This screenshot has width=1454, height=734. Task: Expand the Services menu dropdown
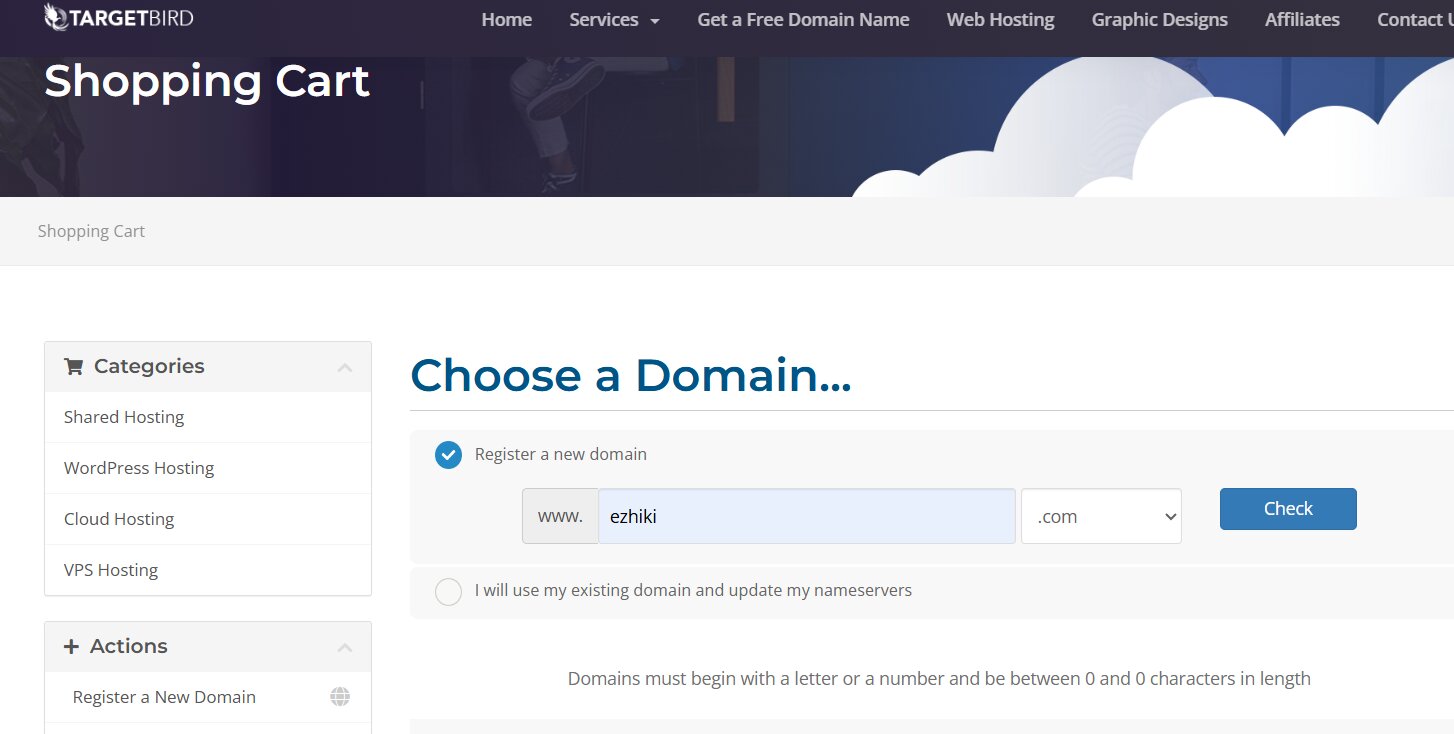point(614,20)
